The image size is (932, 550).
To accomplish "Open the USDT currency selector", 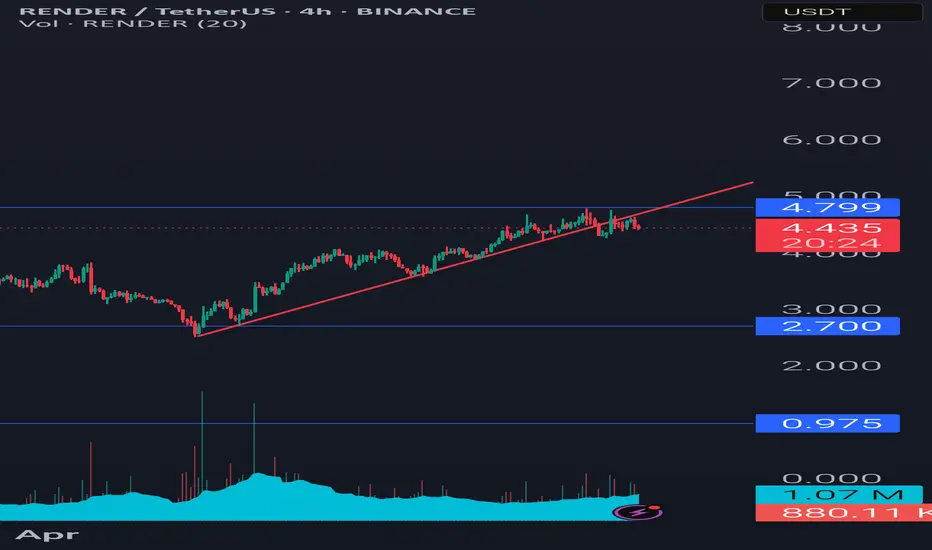I will click(x=842, y=11).
